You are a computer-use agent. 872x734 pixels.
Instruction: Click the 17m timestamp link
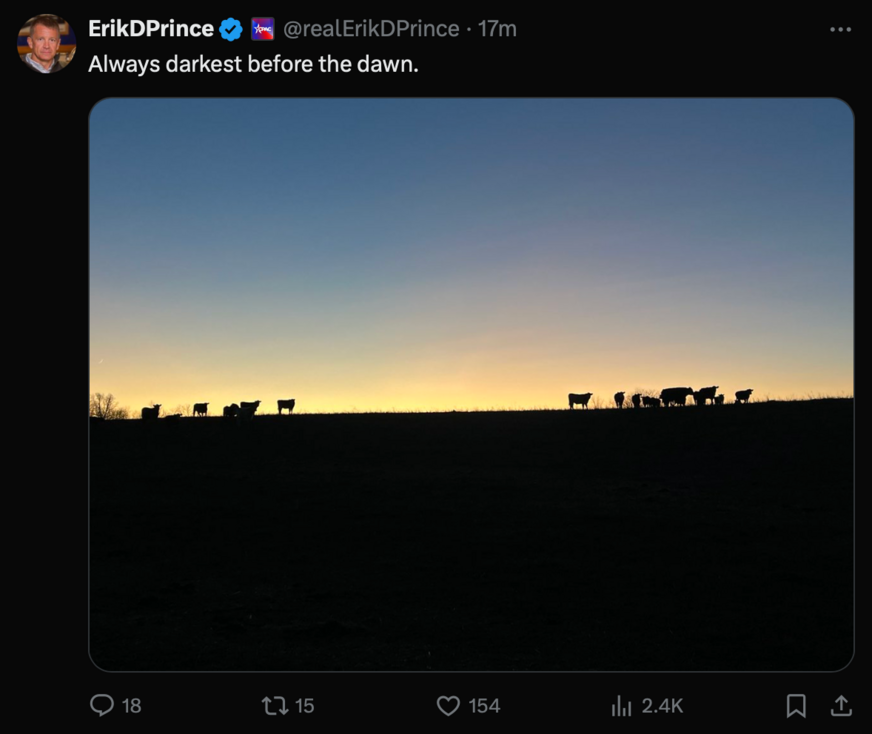[x=498, y=30]
